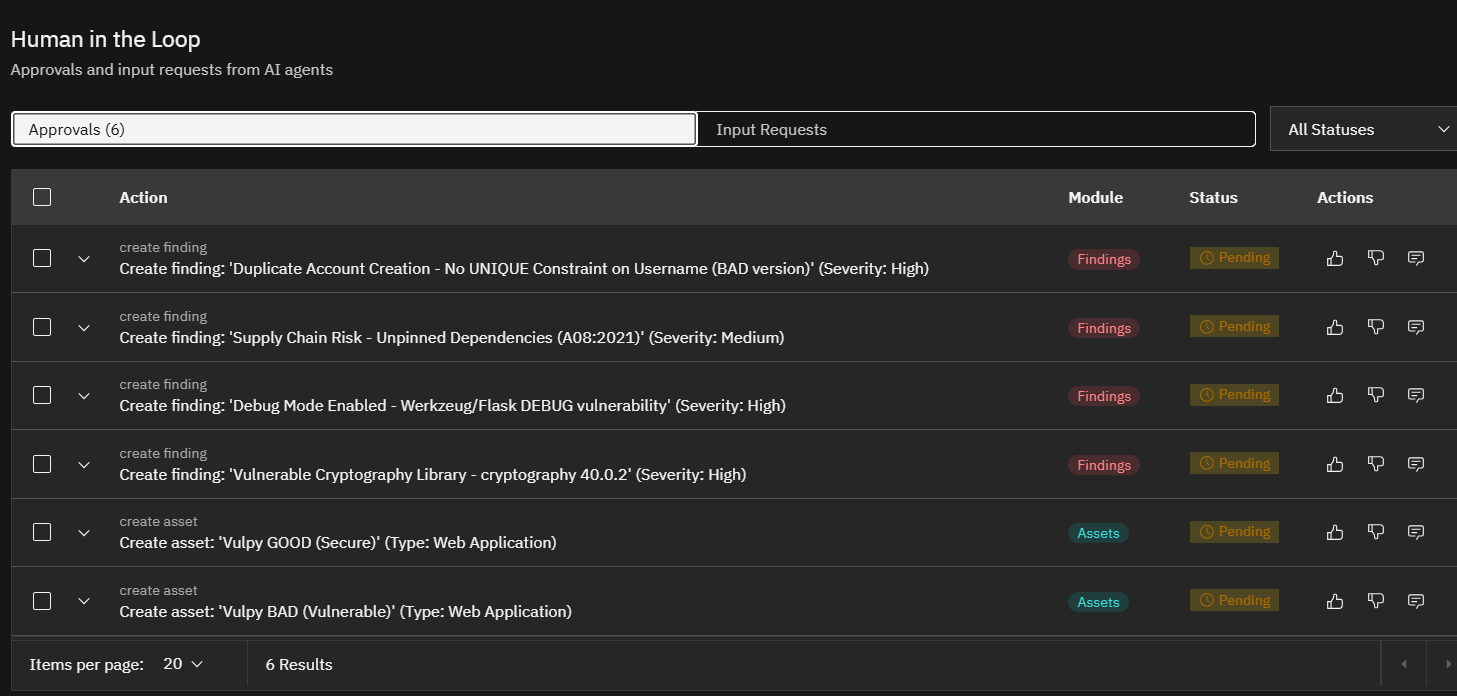The image size is (1457, 696).
Task: Reject the Vulnerable Cryptography Library finding with thumbs-down
Action: [1376, 464]
